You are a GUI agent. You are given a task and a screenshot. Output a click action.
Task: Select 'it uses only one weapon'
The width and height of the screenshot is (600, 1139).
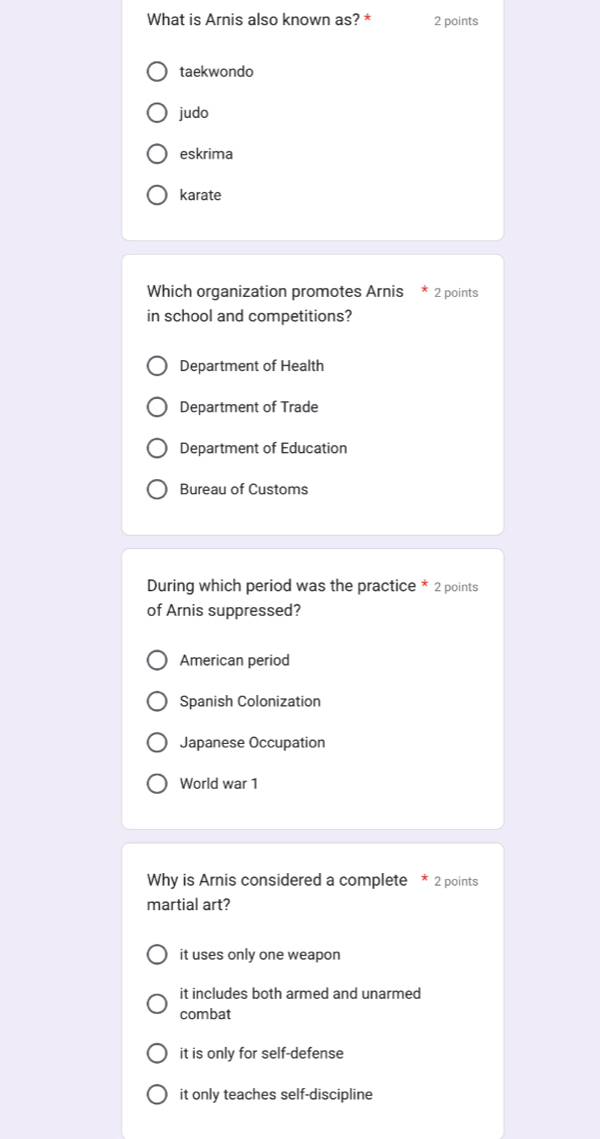(157, 954)
